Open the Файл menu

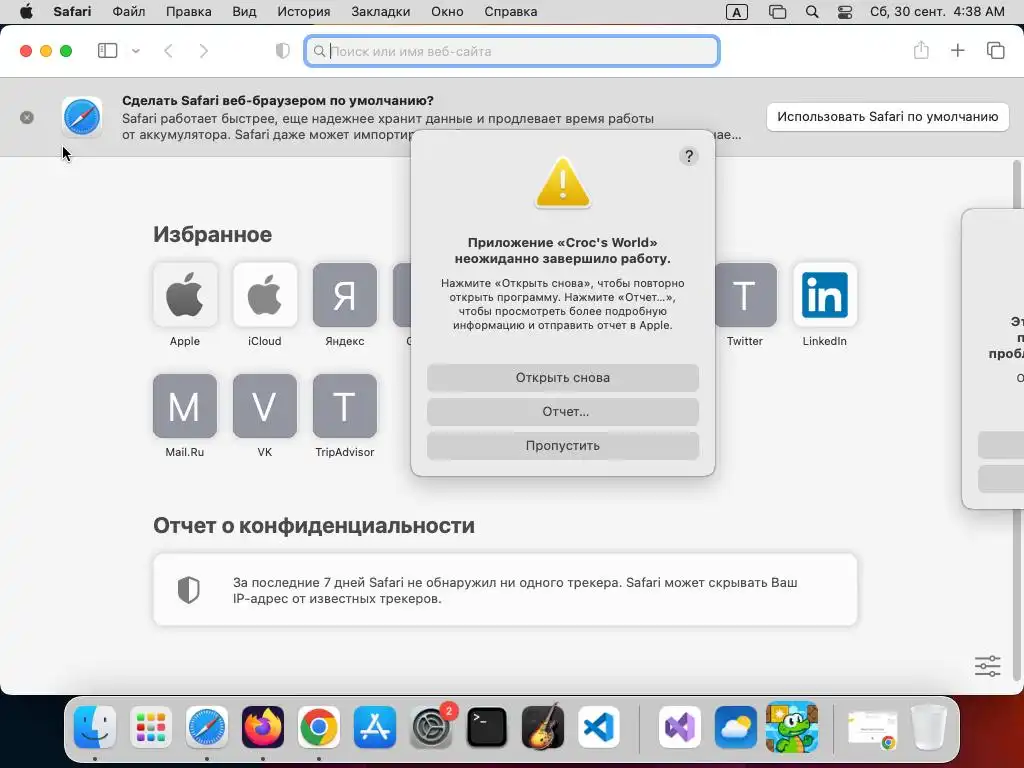pos(129,12)
